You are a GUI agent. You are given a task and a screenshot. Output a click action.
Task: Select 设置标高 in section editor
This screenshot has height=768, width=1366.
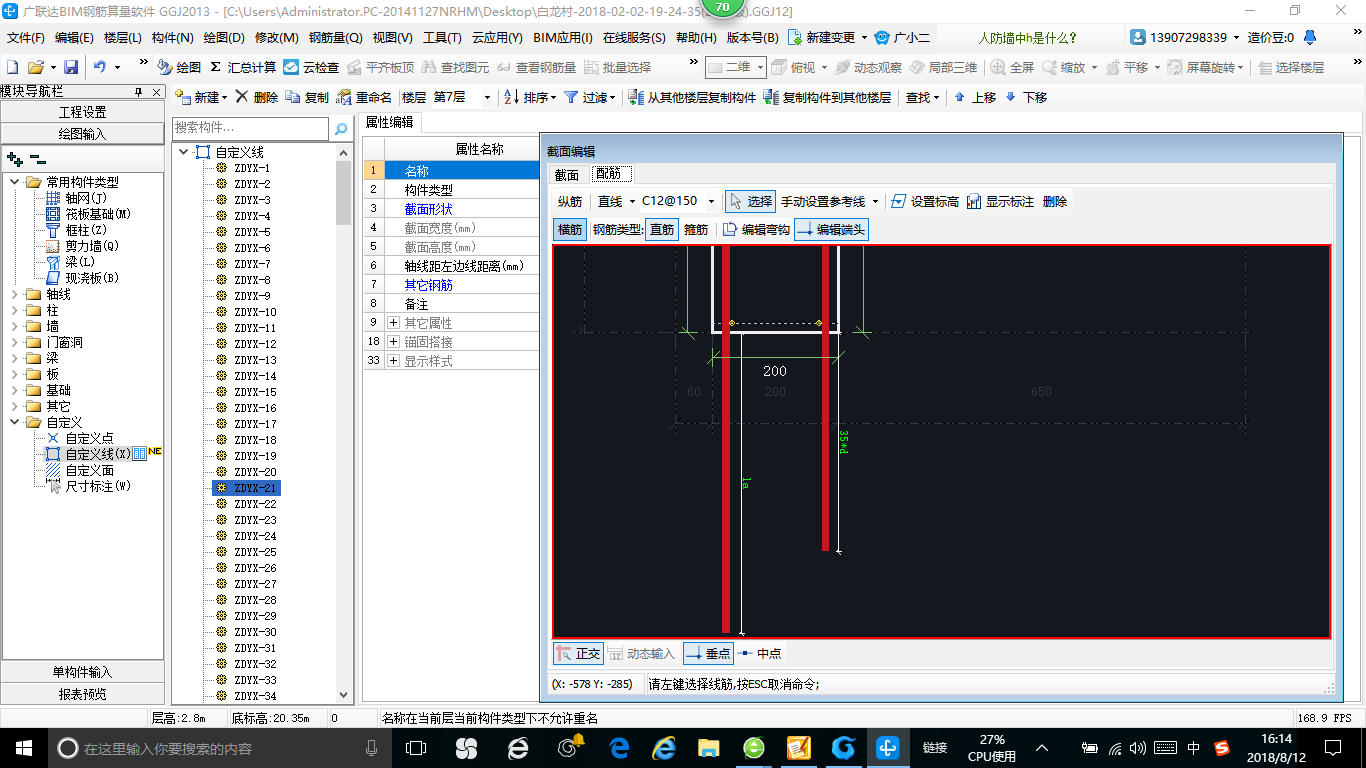[925, 201]
